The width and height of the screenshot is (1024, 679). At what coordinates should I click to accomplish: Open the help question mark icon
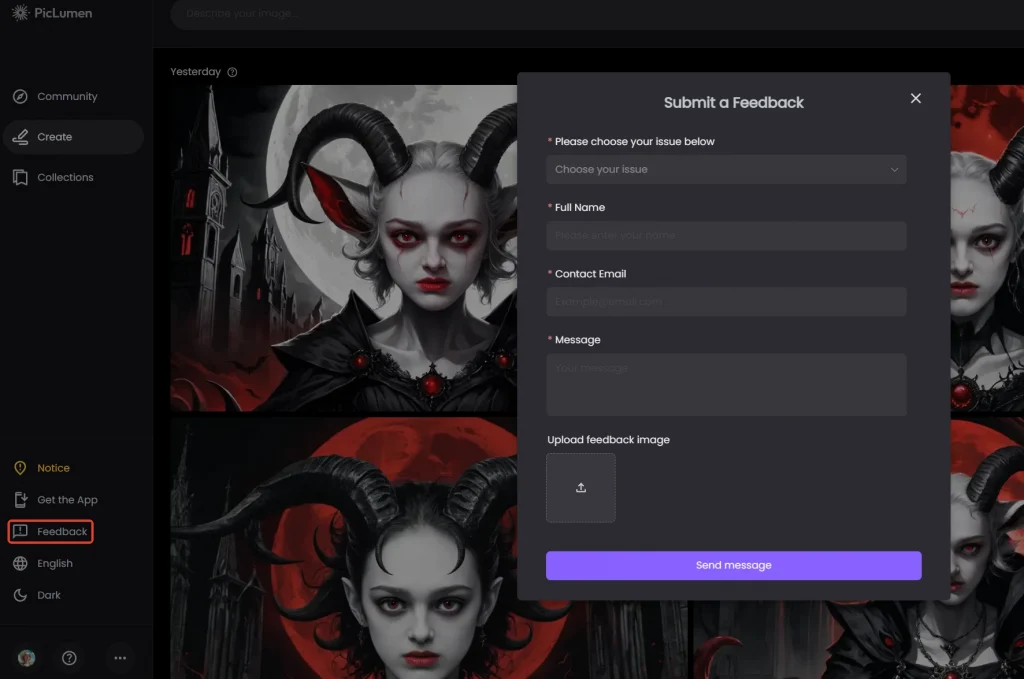point(69,658)
